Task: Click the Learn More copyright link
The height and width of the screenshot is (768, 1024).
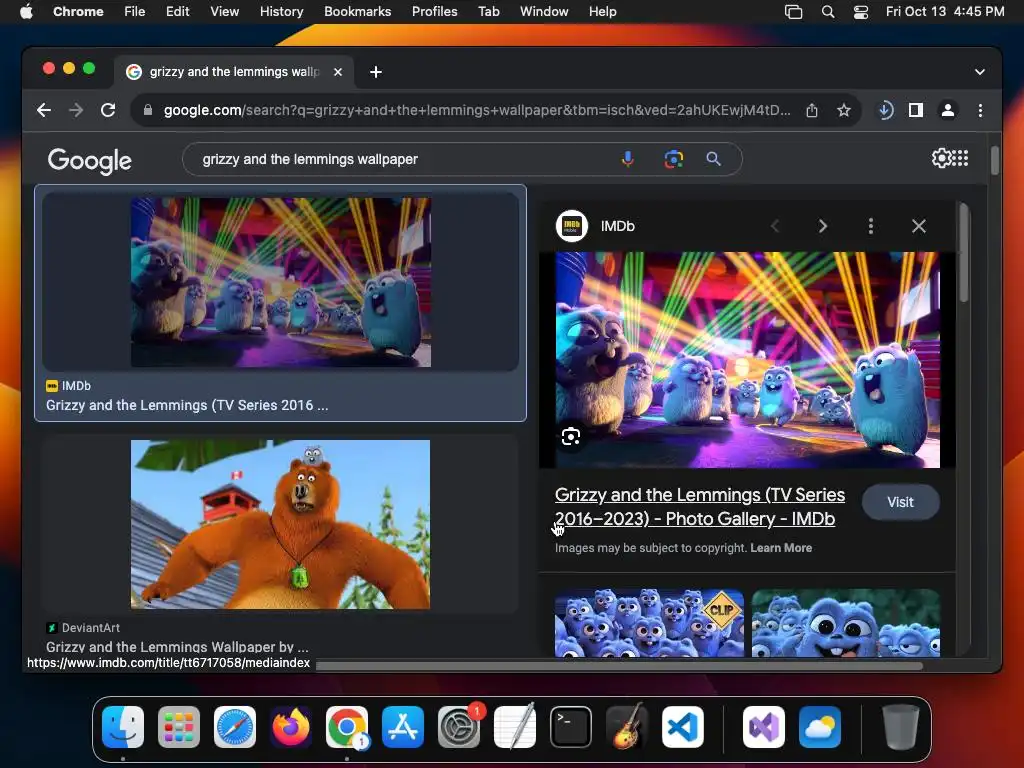Action: 781,548
